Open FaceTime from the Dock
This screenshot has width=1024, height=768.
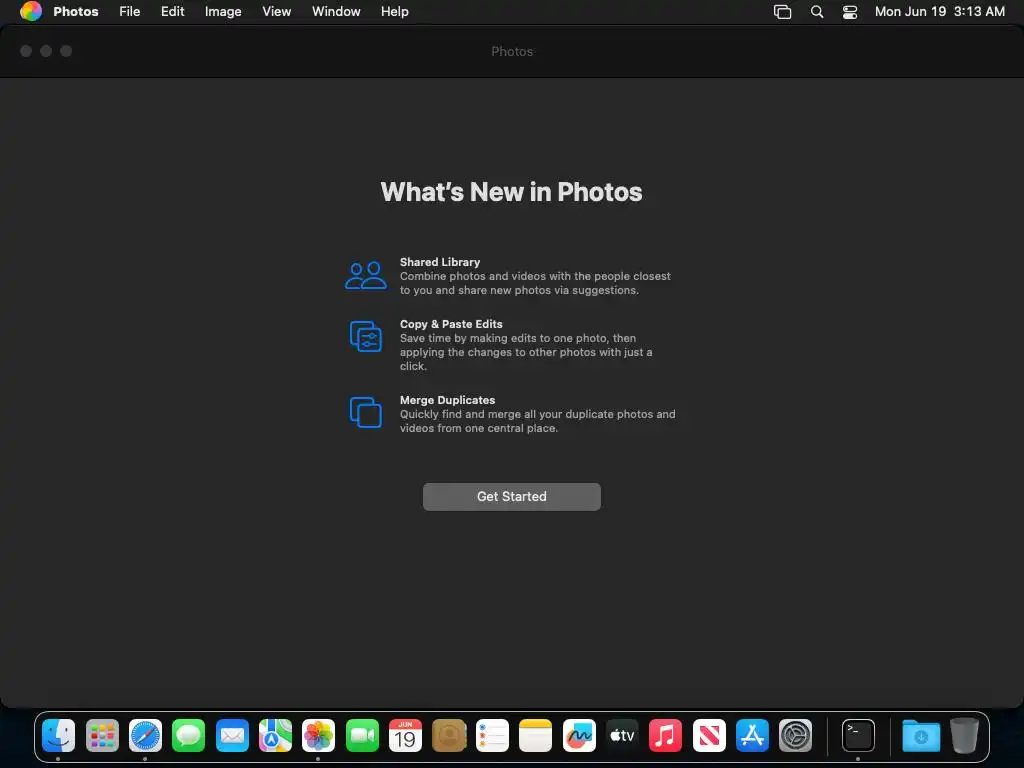click(x=362, y=735)
